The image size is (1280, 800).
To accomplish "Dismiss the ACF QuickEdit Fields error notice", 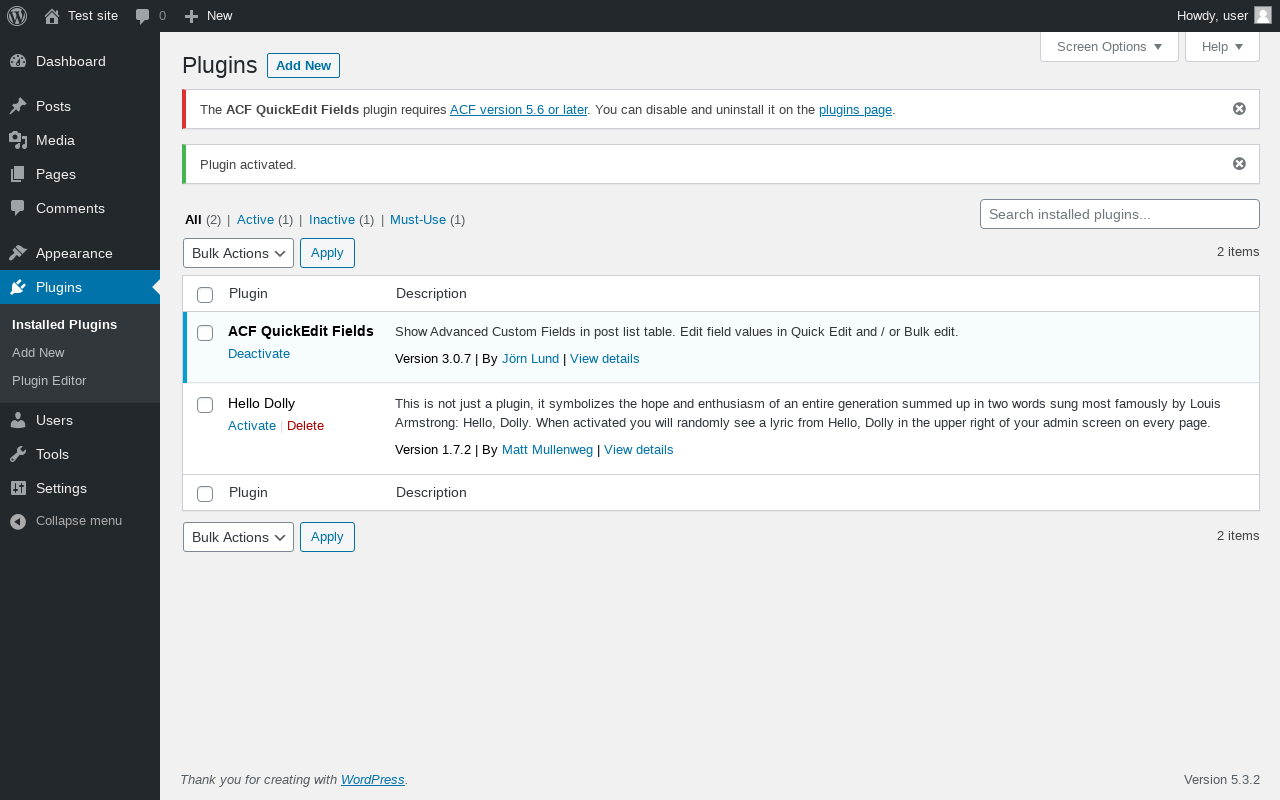I will click(1239, 109).
